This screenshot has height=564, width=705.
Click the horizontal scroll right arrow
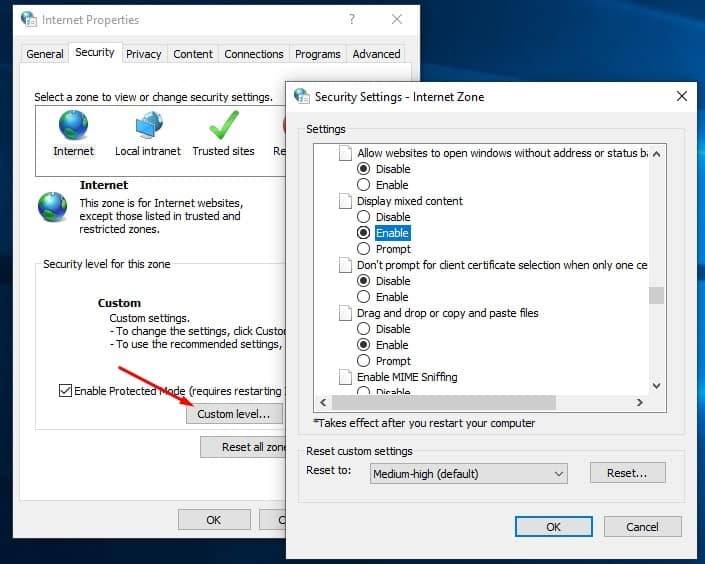(x=639, y=402)
